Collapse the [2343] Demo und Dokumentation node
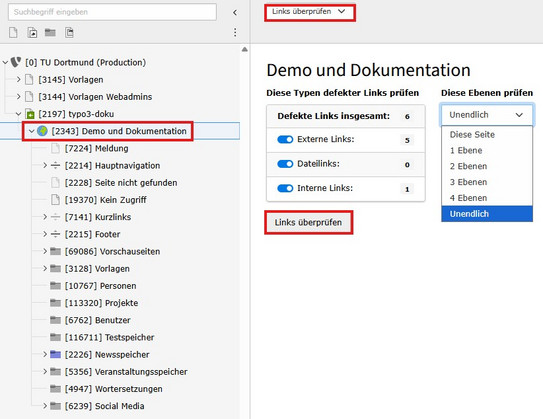The image size is (543, 419). [32, 131]
